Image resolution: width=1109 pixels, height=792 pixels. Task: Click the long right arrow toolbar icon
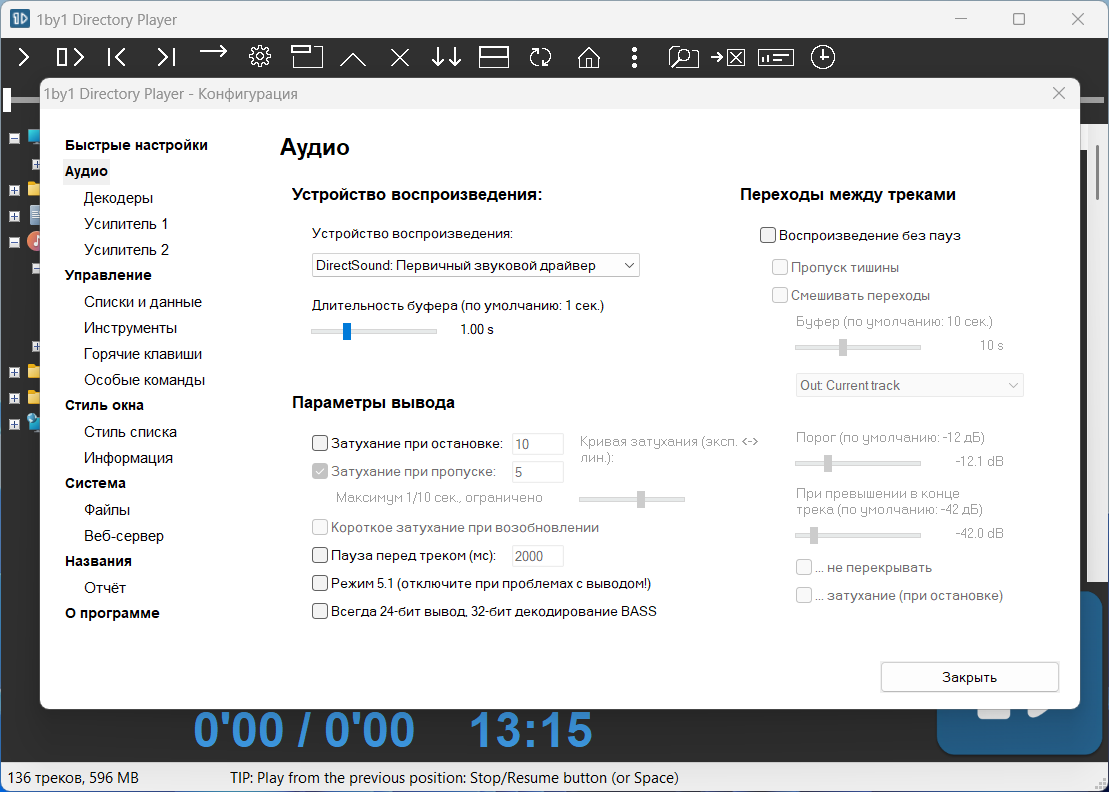pos(213,51)
